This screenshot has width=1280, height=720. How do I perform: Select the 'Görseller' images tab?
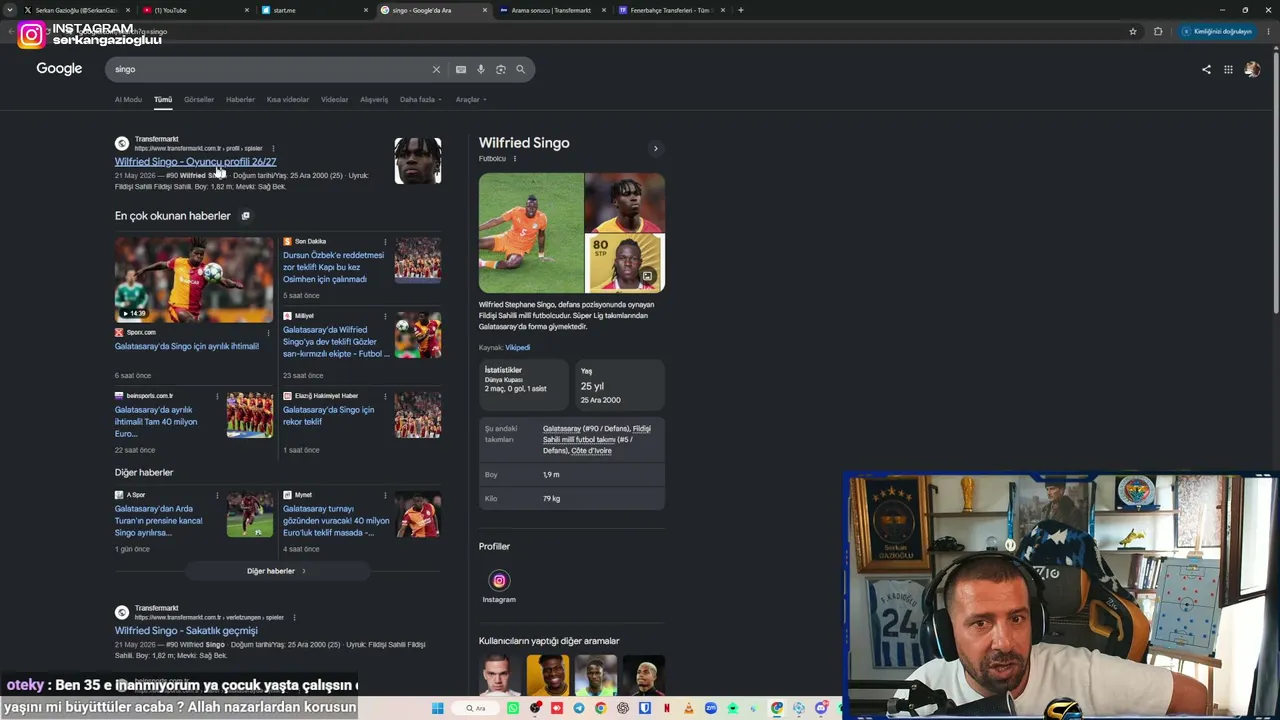[199, 99]
